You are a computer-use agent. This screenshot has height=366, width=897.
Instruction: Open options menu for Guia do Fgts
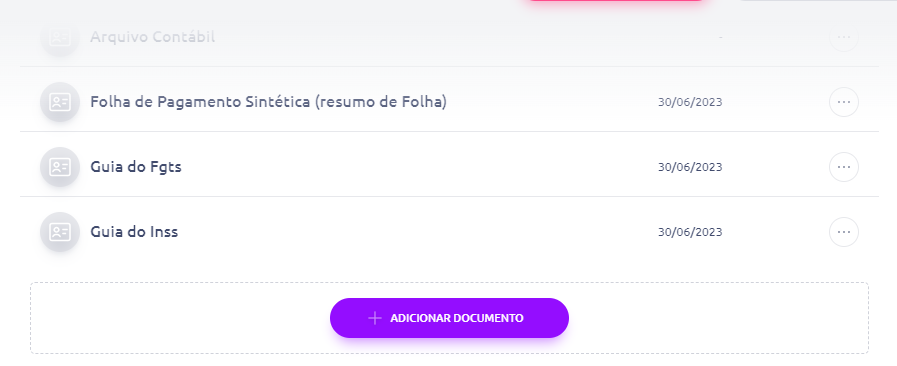[x=844, y=167]
